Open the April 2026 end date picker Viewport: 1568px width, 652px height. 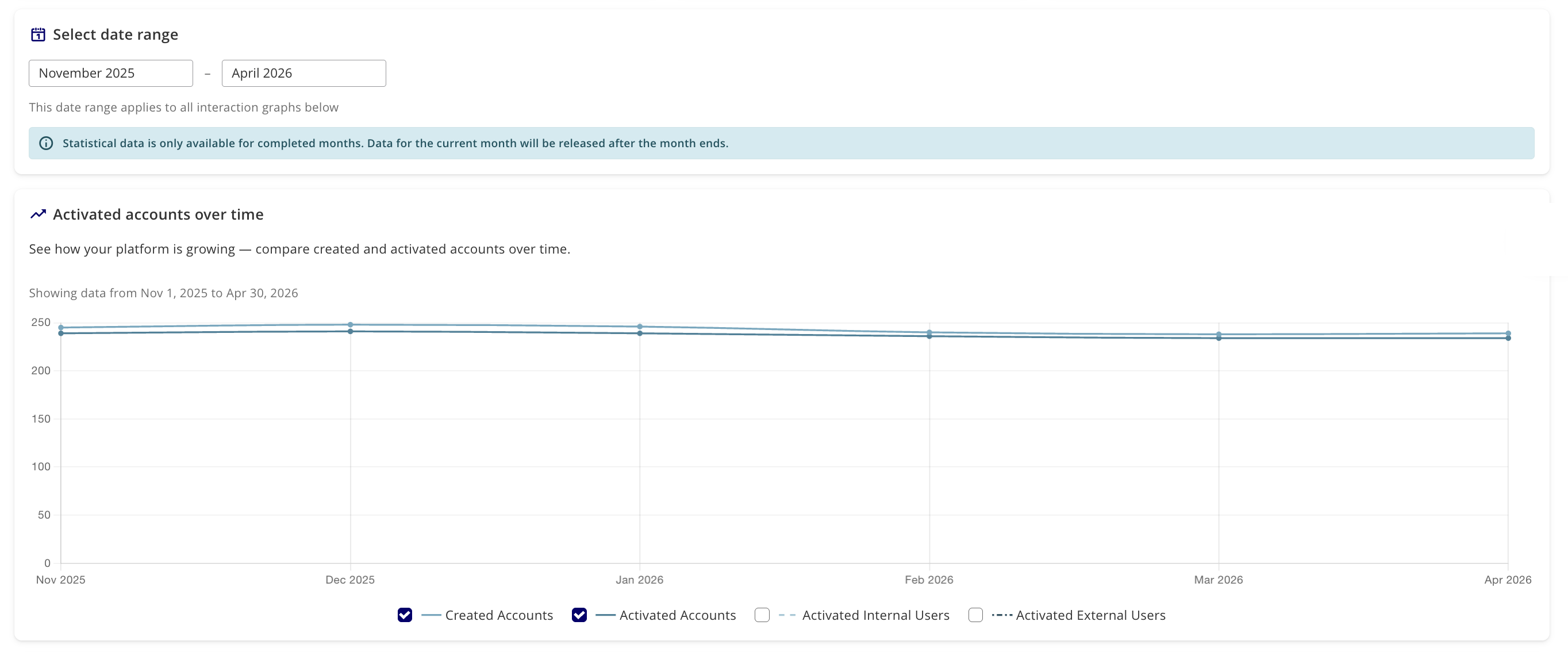pyautogui.click(x=303, y=74)
